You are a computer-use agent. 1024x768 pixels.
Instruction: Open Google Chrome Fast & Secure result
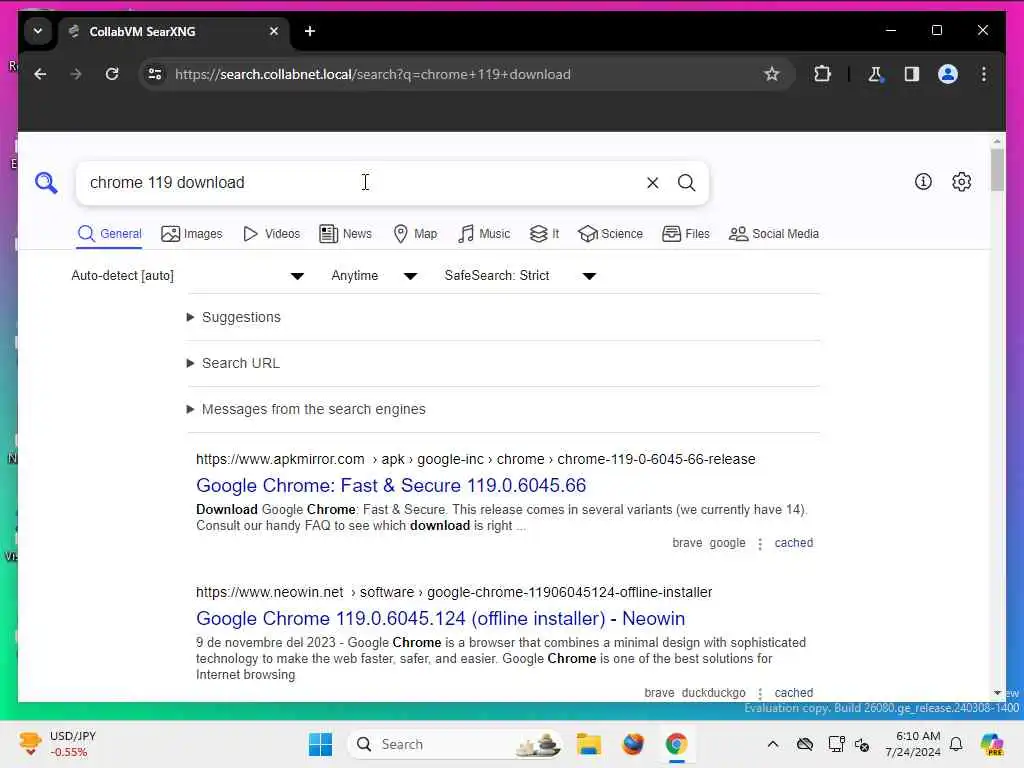[391, 486]
